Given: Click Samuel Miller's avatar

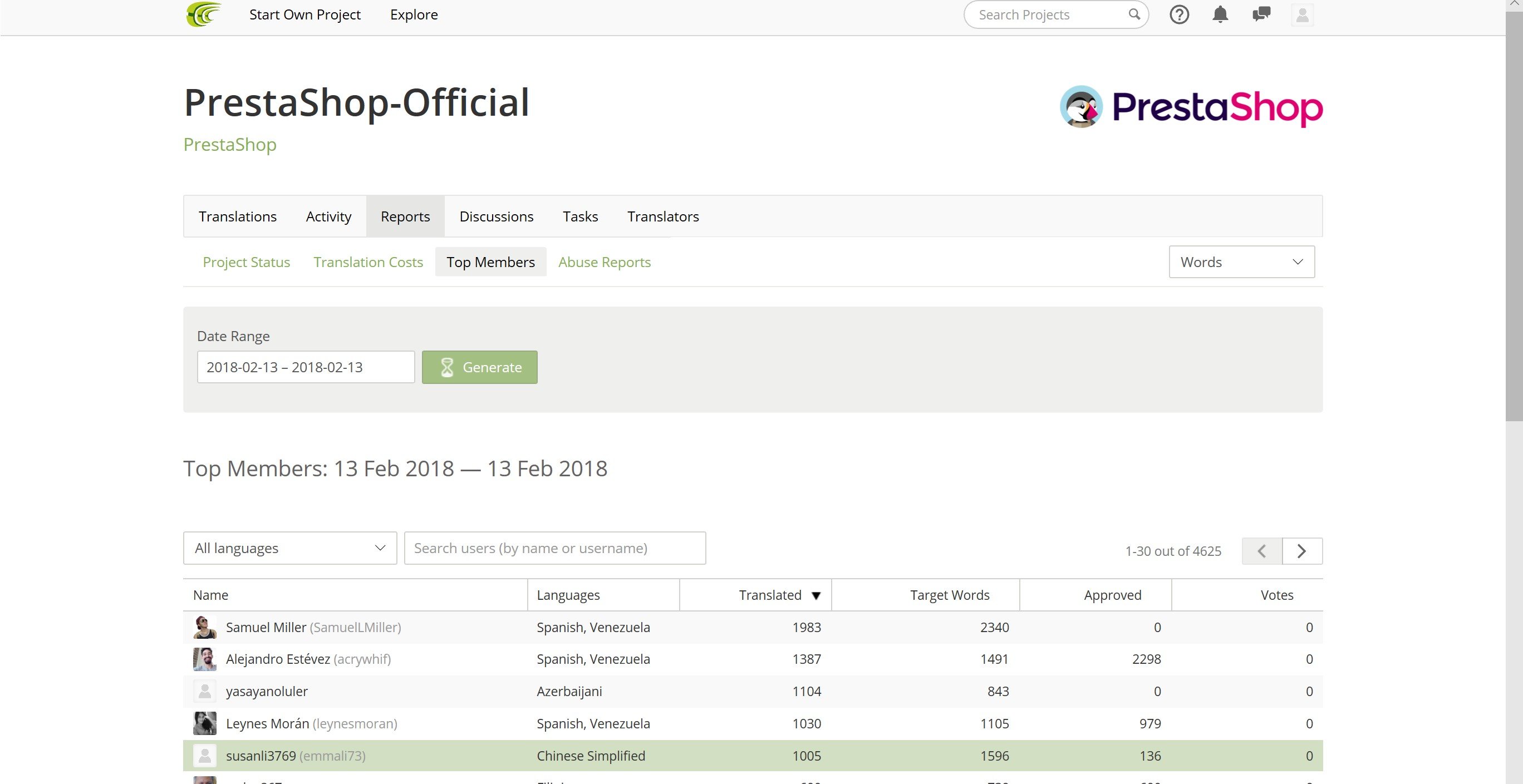Looking at the screenshot, I should coord(204,627).
